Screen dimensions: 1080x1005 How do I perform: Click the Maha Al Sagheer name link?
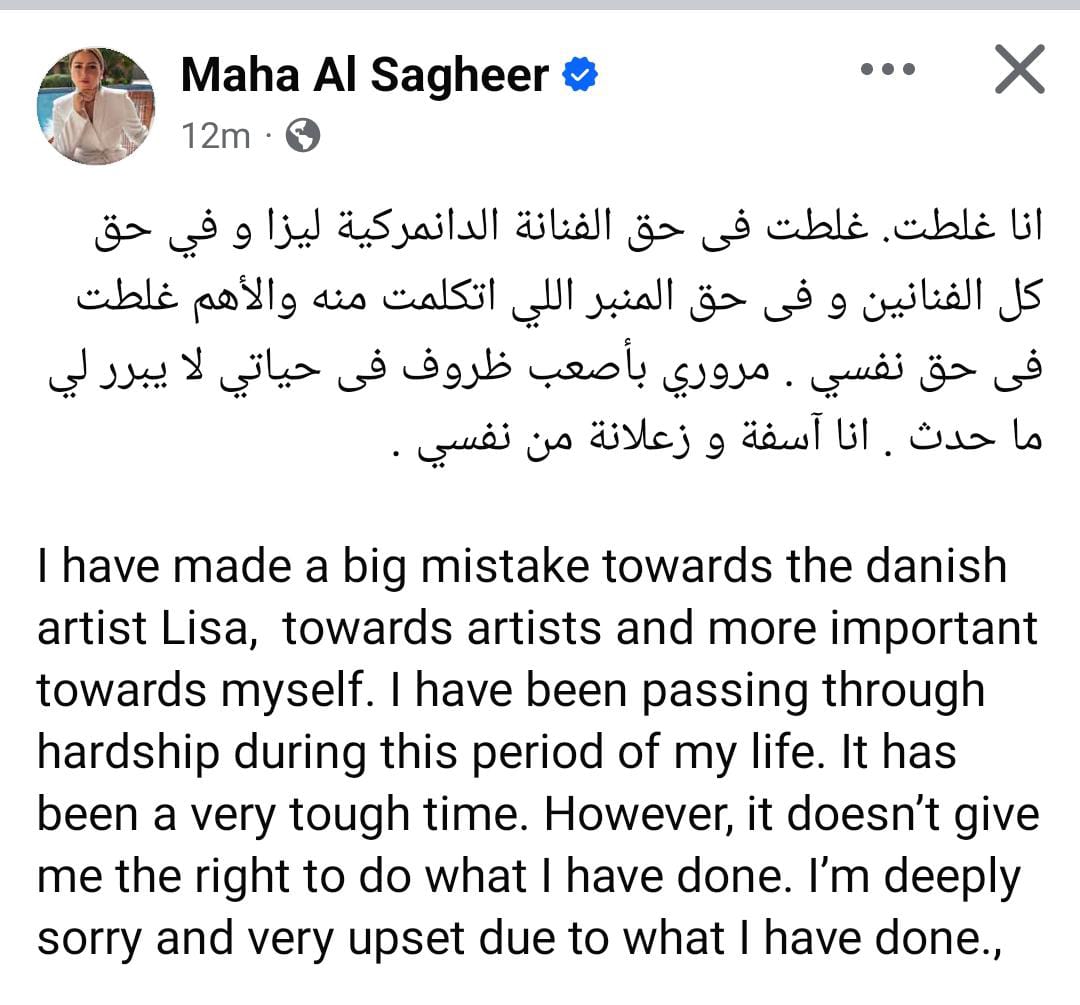coord(365,74)
